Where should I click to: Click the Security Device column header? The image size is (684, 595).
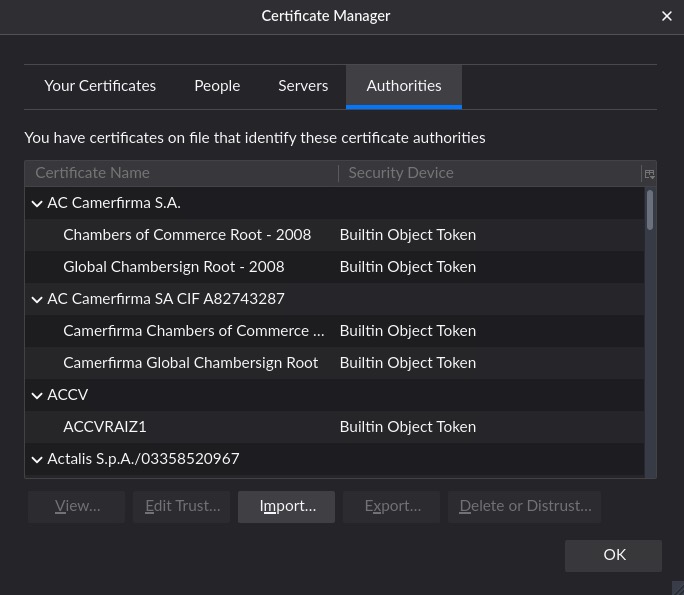[490, 173]
